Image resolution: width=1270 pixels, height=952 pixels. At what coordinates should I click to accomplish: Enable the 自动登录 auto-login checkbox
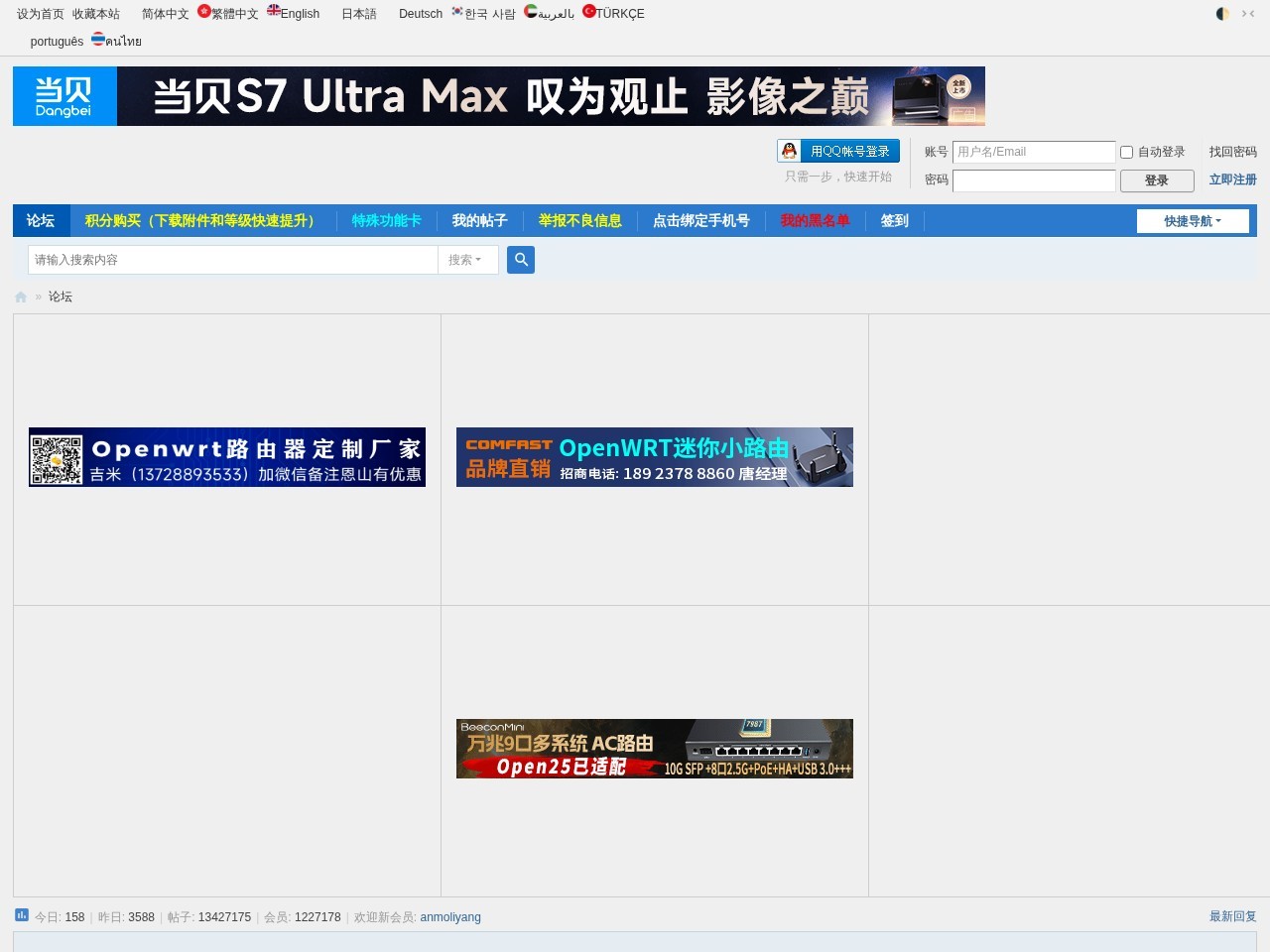point(1126,152)
